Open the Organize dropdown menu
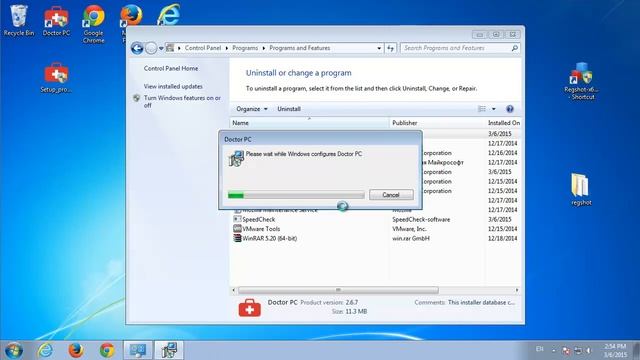This screenshot has height=360, width=640. [252, 109]
